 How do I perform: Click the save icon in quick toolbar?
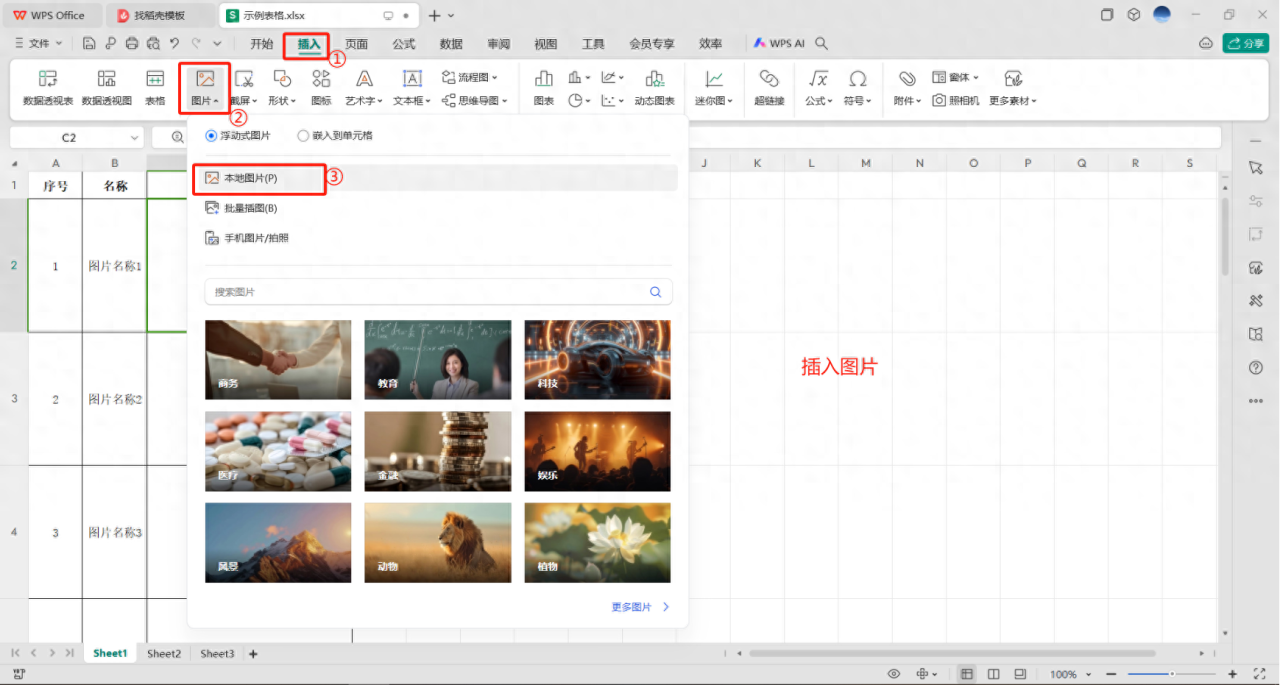pos(89,43)
